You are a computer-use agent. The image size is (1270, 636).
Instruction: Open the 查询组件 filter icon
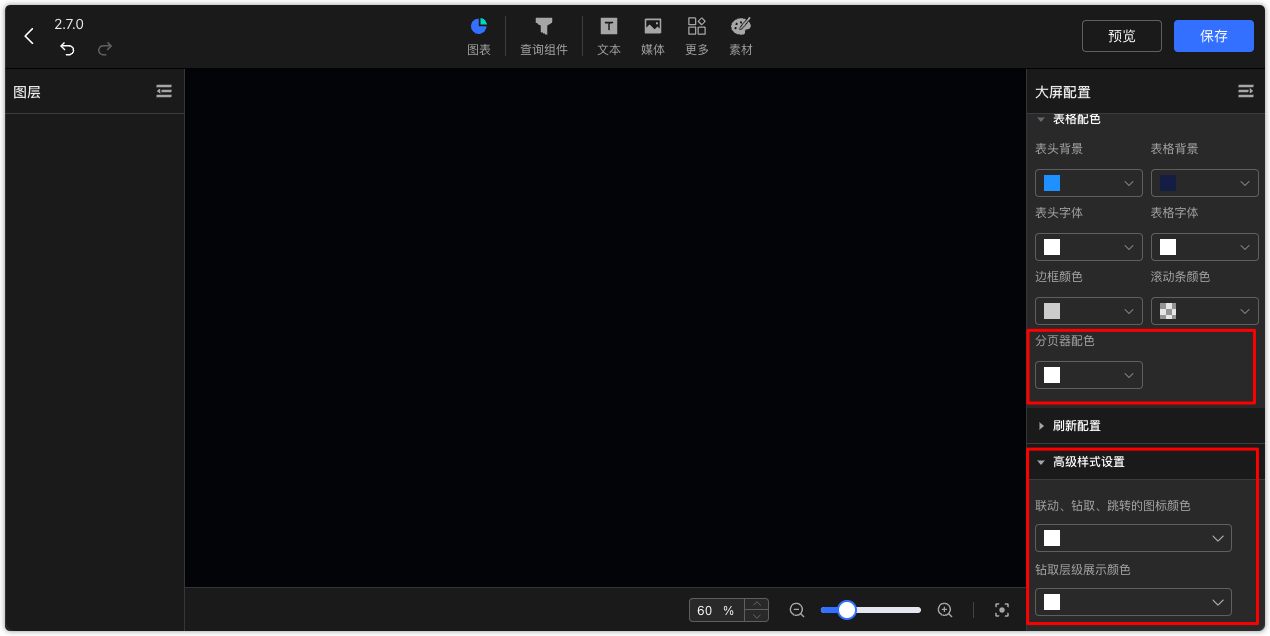pos(543,27)
